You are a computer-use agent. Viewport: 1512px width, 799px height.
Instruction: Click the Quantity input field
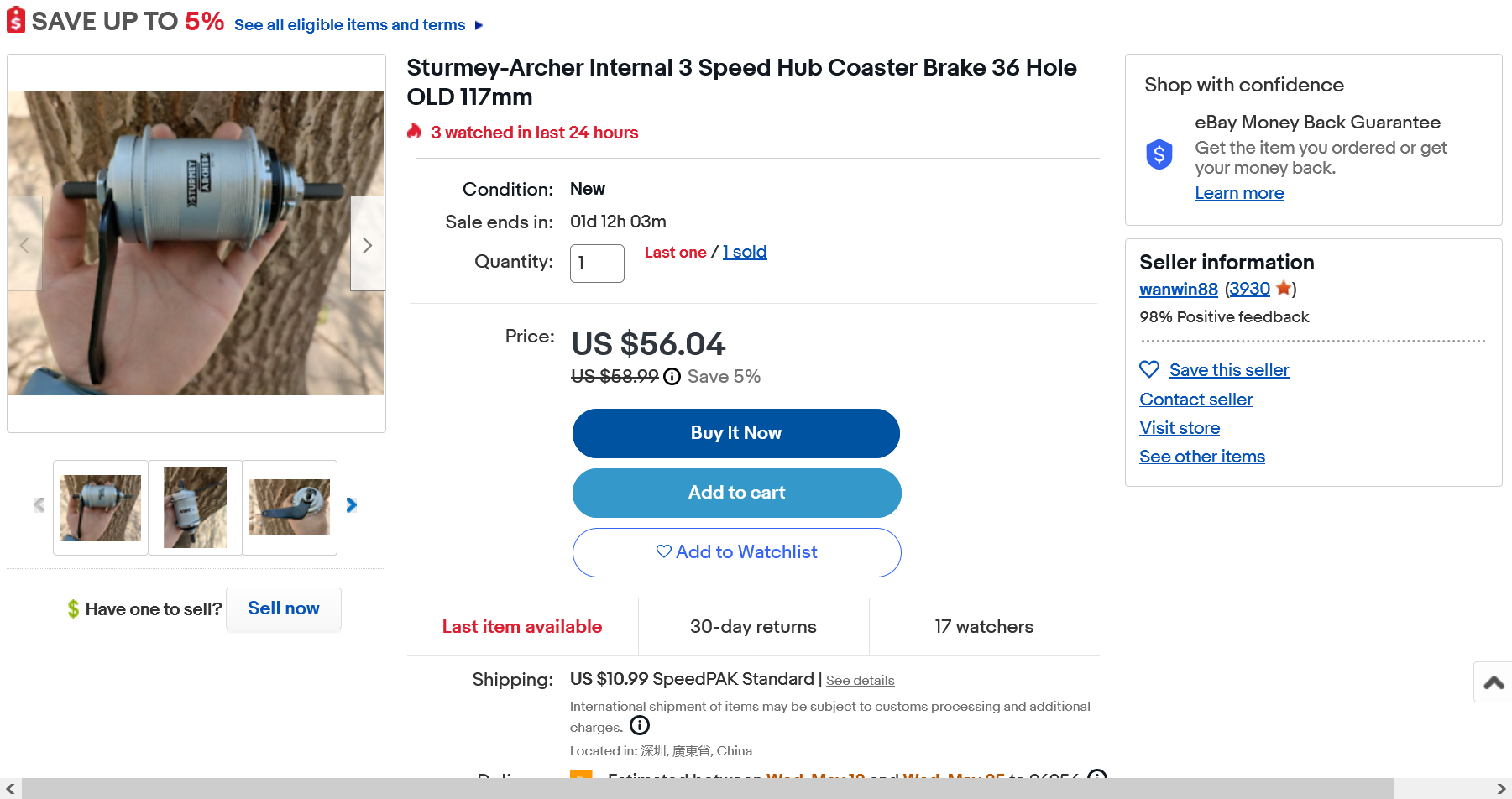(x=596, y=263)
